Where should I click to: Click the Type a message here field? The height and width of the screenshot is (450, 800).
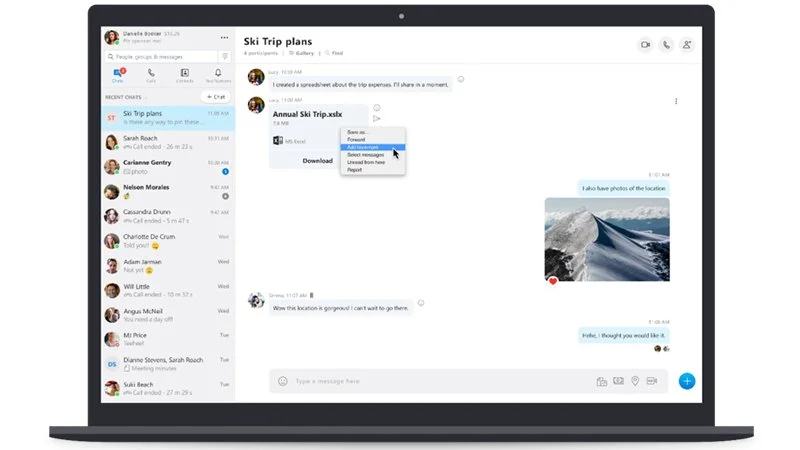tap(441, 381)
